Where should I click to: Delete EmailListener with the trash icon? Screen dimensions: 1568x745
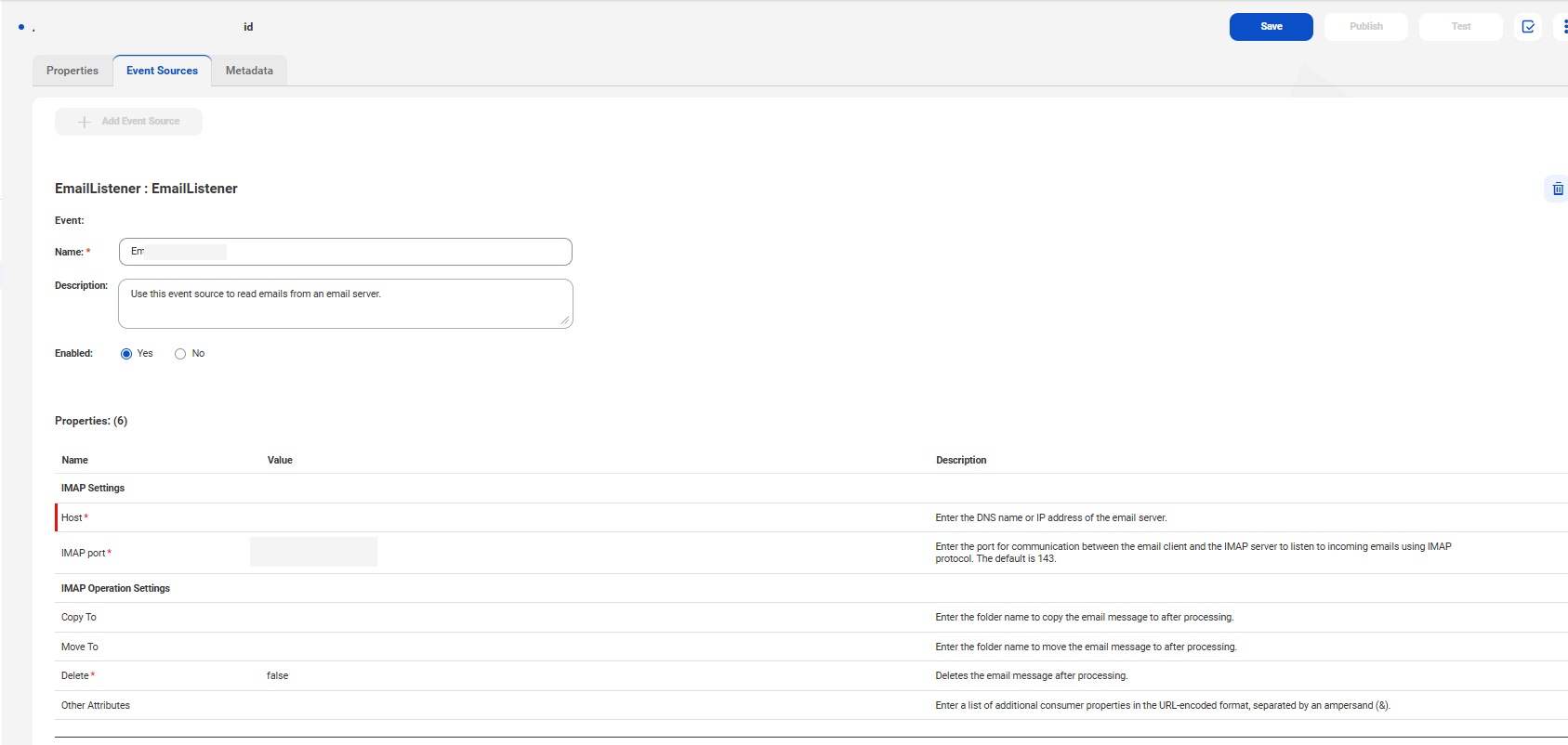click(1558, 189)
